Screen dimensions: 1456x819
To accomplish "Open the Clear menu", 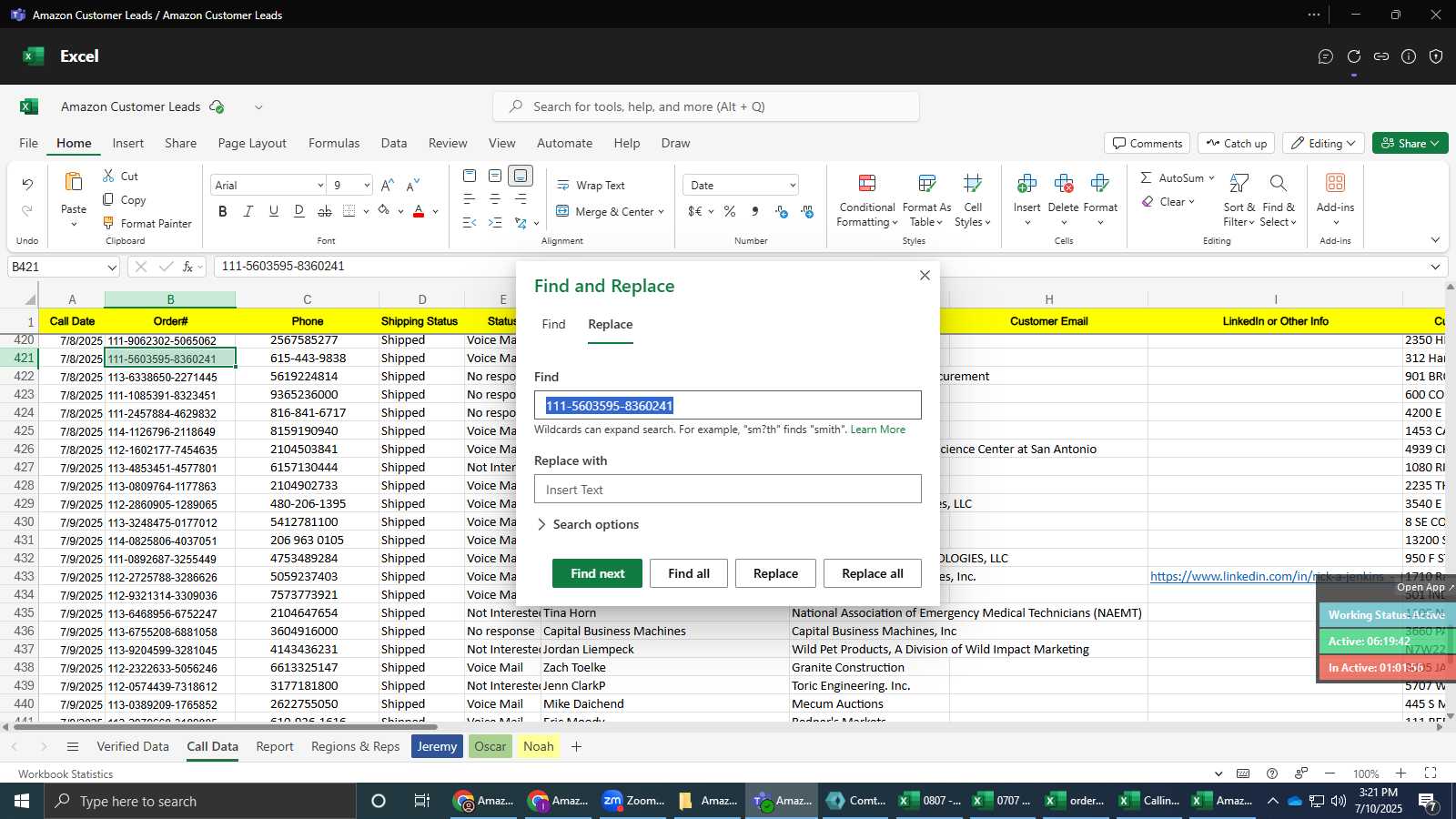I will click(1168, 201).
